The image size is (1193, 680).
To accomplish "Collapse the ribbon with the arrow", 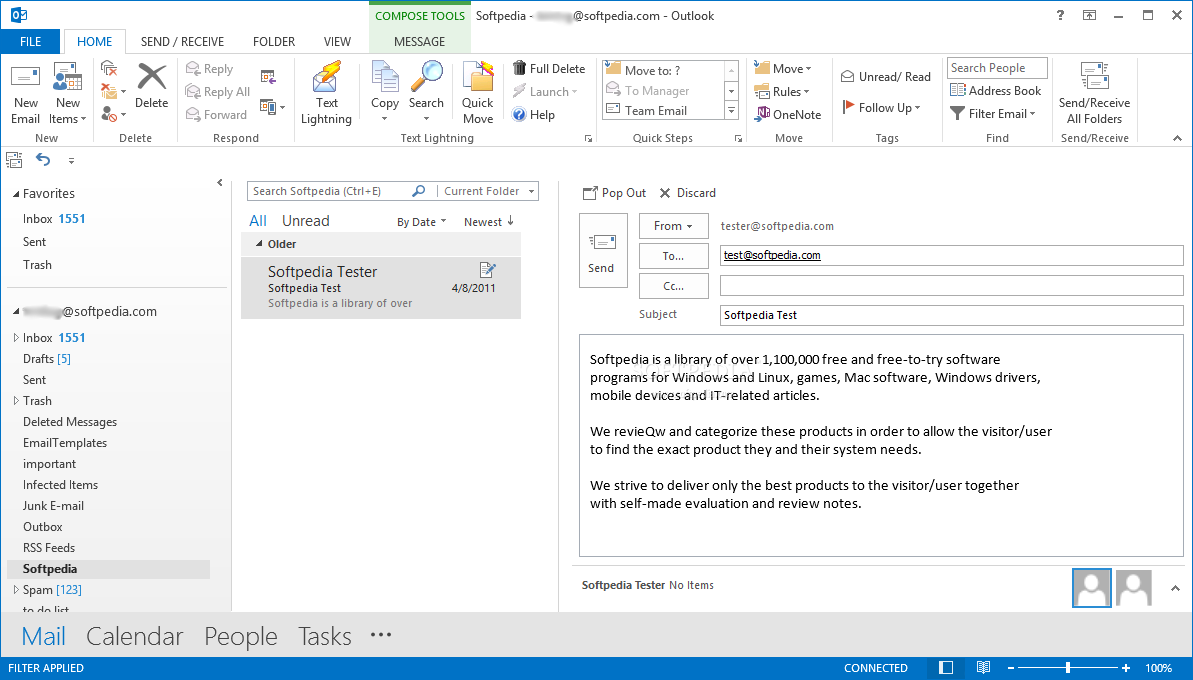I will (x=1177, y=138).
